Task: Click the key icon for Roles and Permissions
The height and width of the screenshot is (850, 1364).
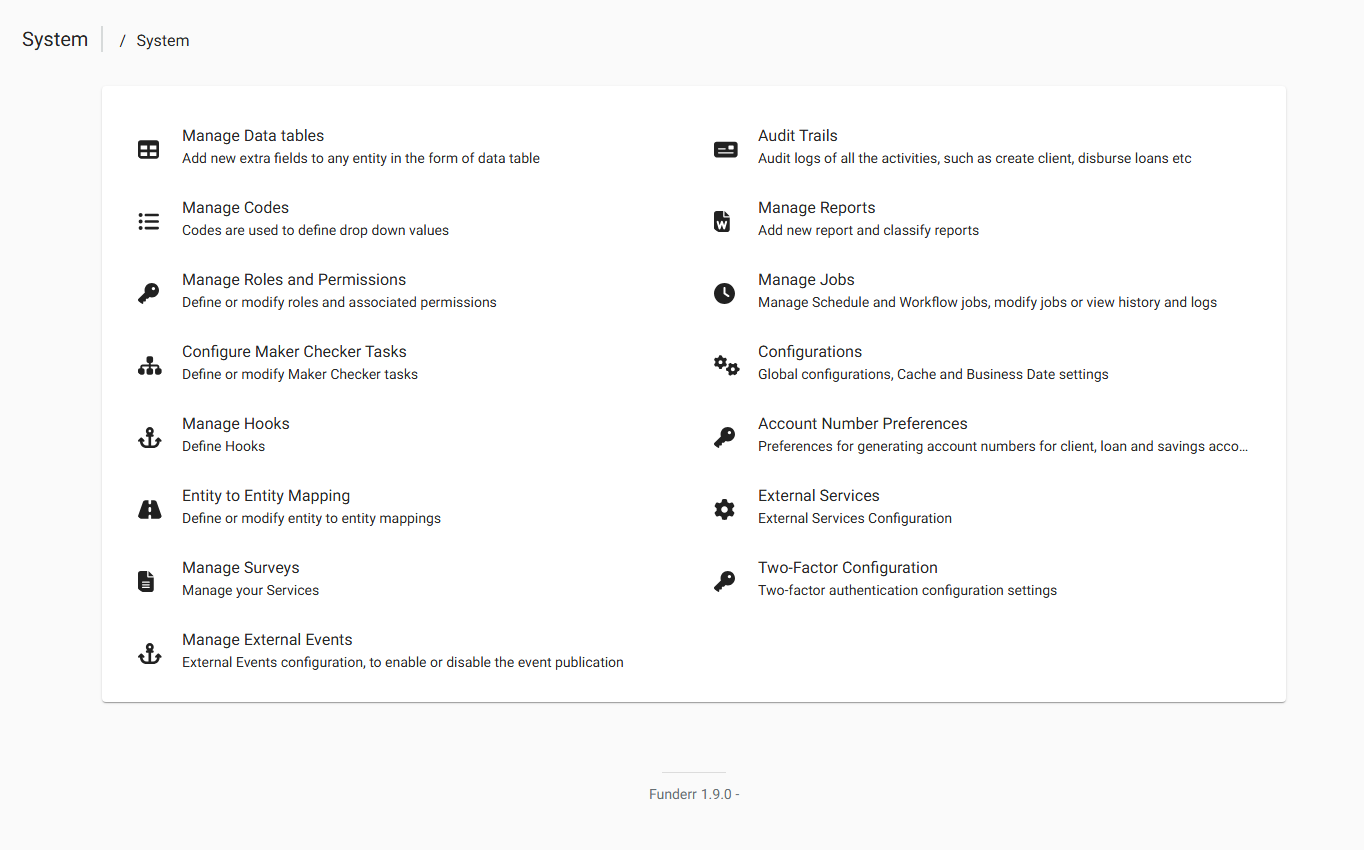Action: coord(148,292)
